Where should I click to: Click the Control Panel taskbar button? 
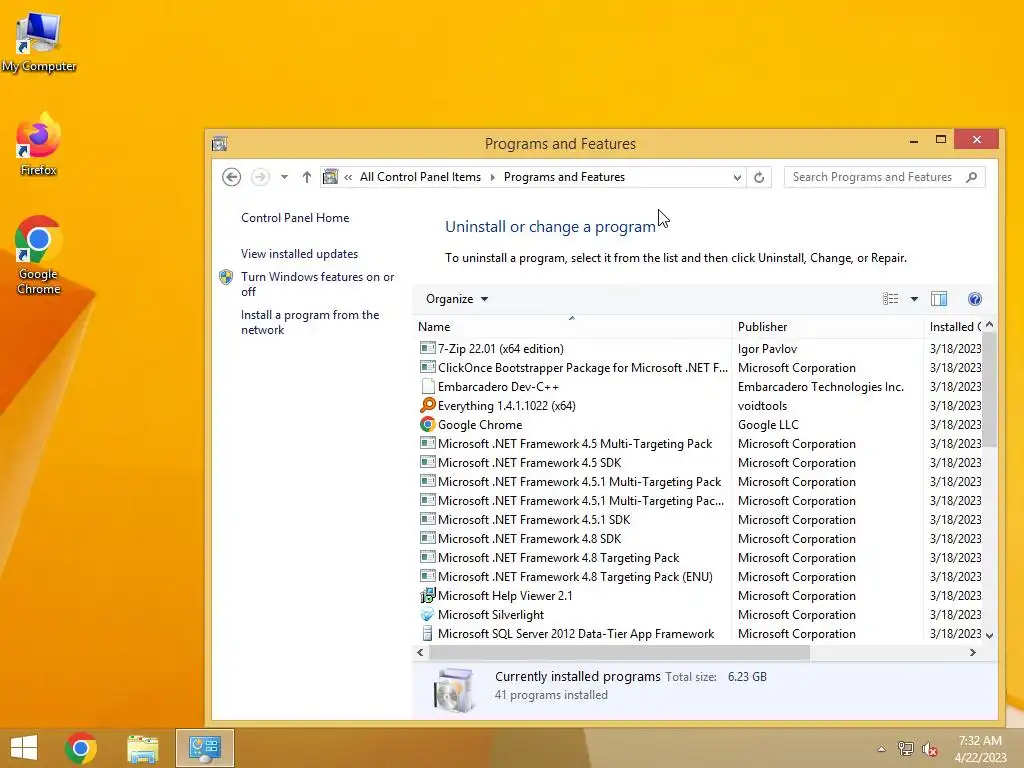coord(204,748)
